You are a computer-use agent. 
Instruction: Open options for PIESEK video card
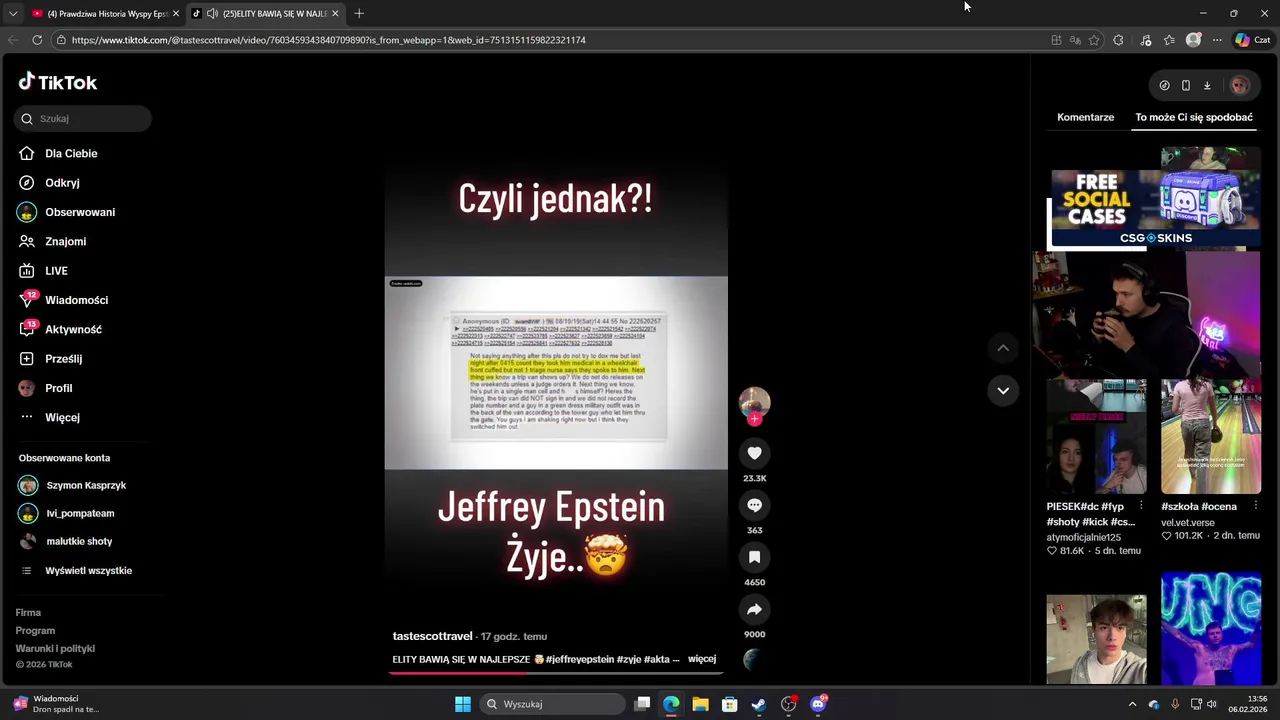point(1141,506)
